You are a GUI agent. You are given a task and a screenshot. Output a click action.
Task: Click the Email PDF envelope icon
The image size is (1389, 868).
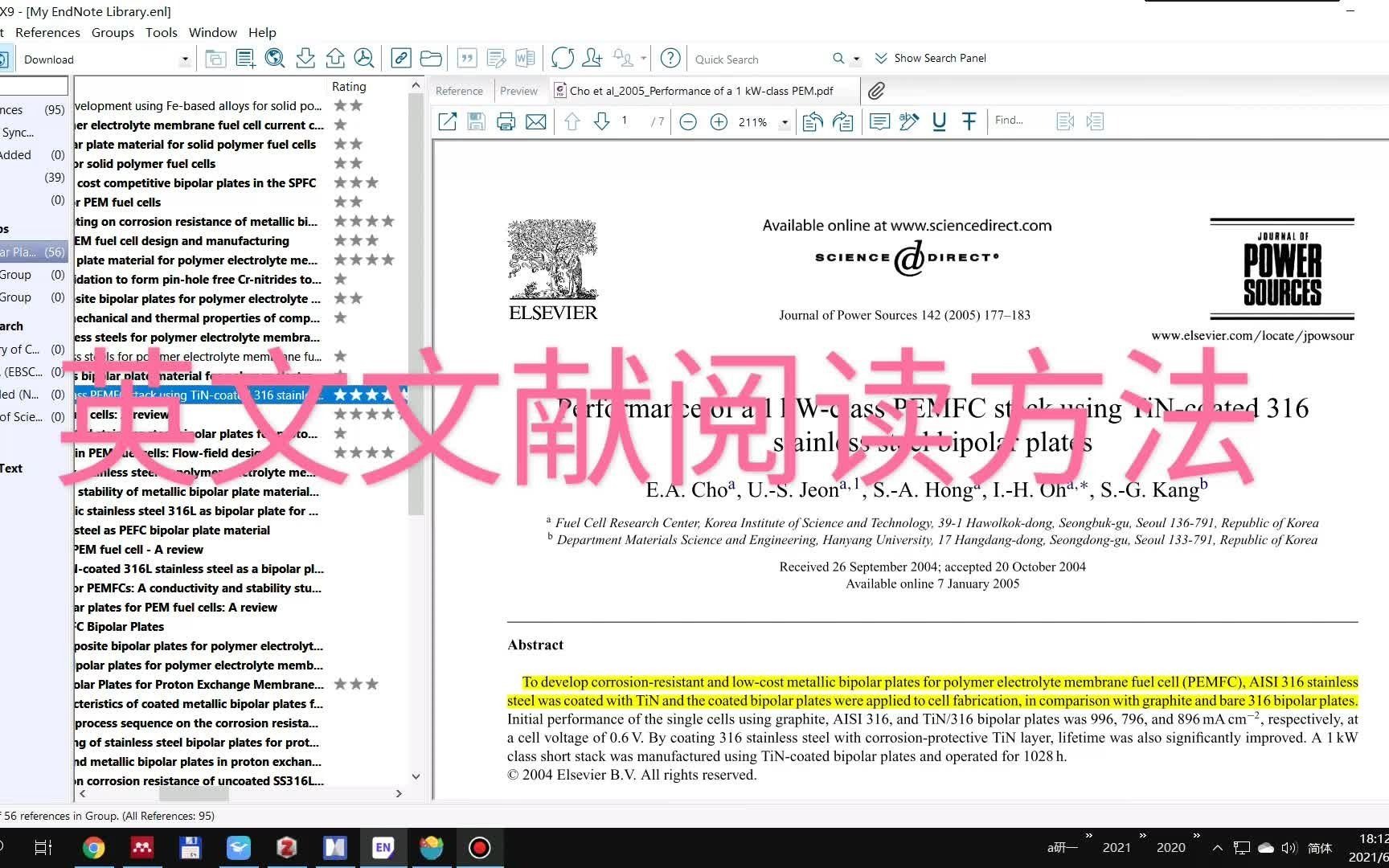tap(535, 121)
